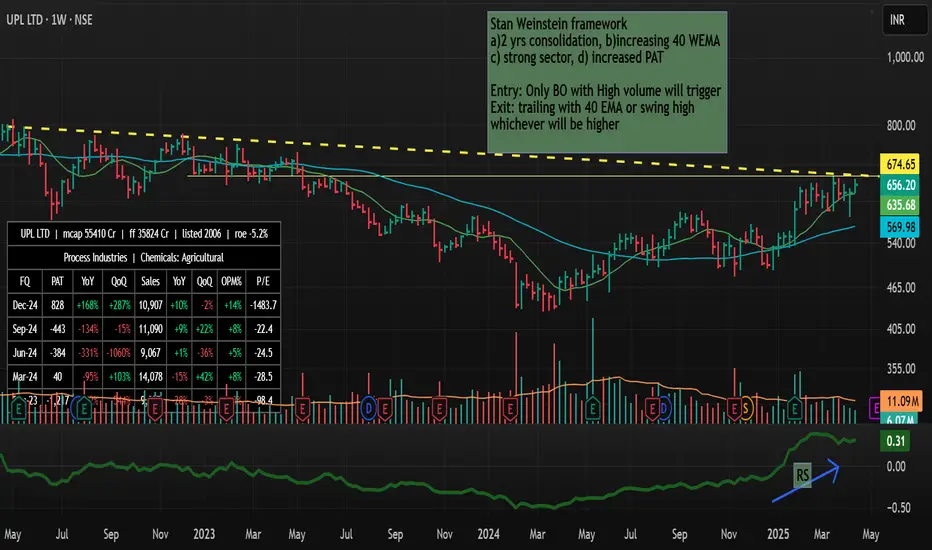Open red E earnings marker near Feb 2024
The width and height of the screenshot is (932, 550).
tap(510, 408)
